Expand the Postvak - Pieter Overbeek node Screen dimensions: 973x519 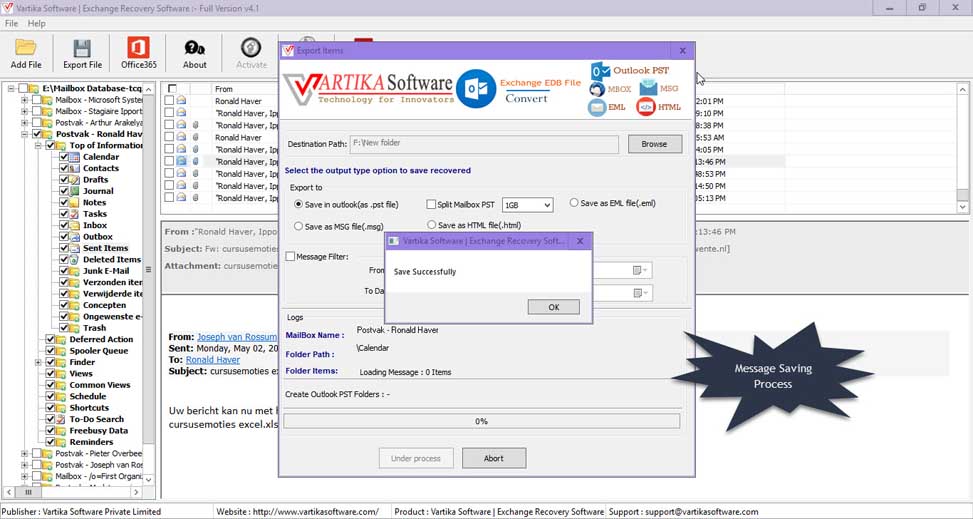tap(24, 453)
